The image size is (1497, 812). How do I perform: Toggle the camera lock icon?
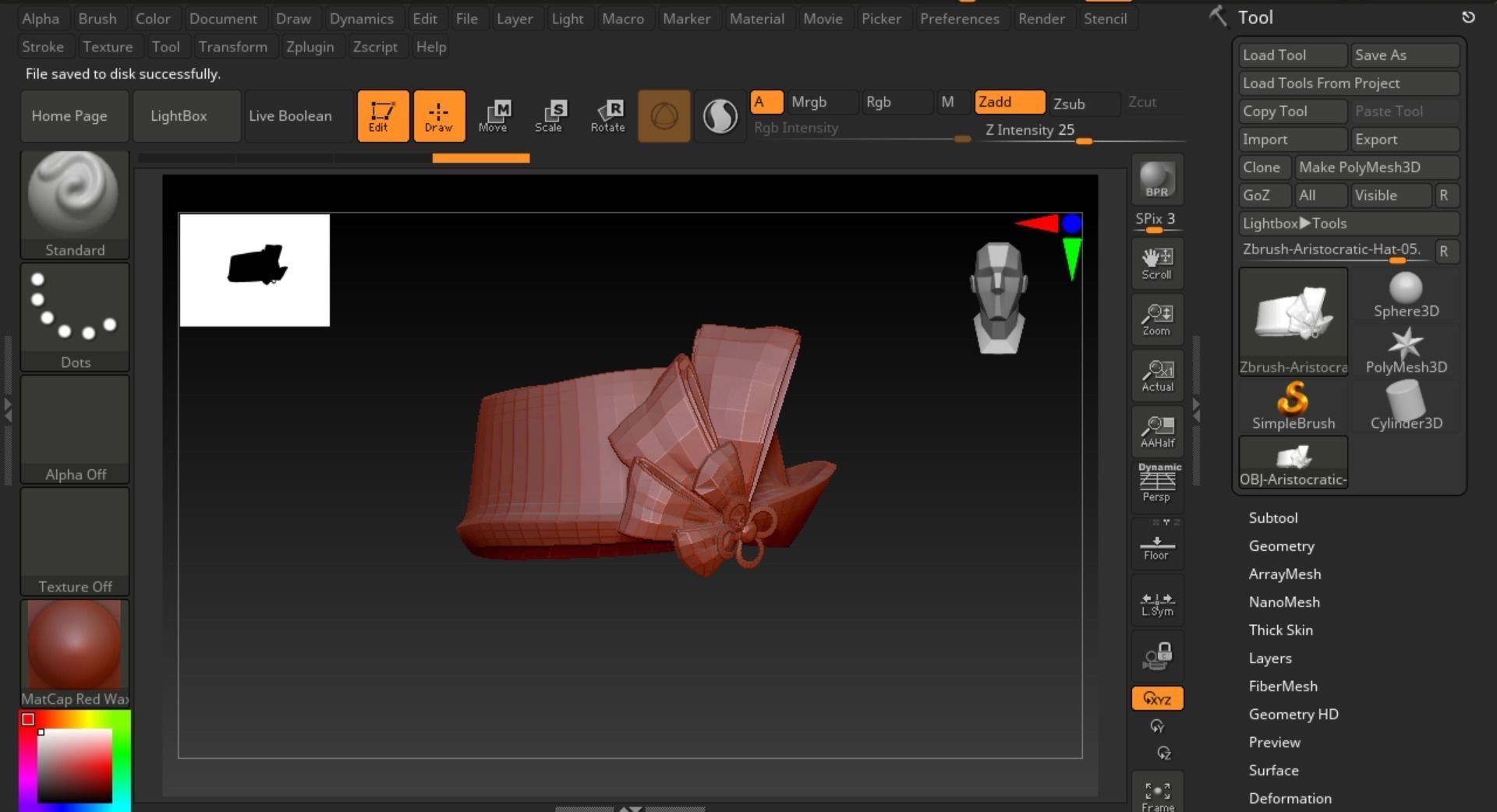coord(1157,656)
